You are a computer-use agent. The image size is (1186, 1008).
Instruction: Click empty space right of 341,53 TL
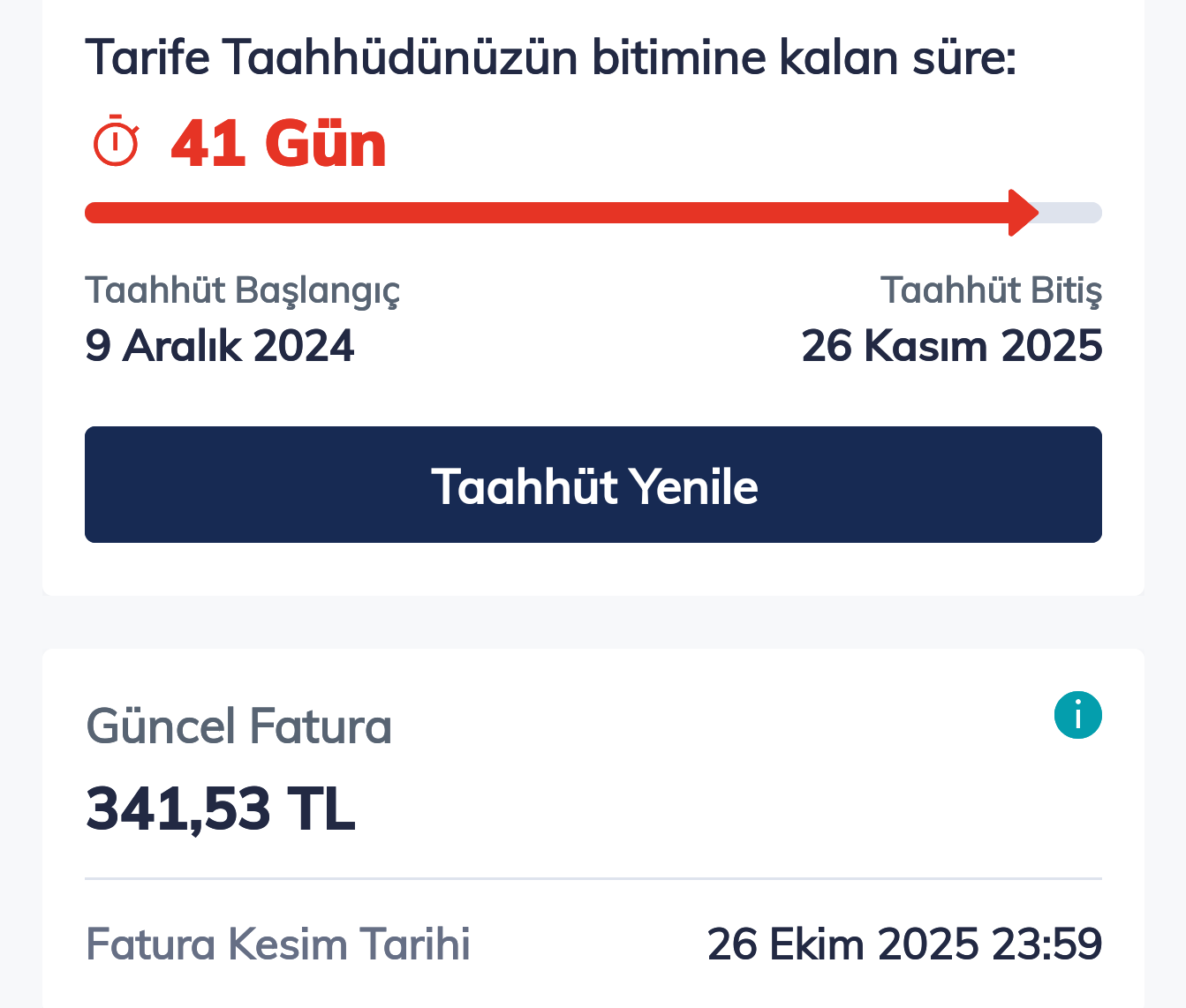click(x=706, y=809)
